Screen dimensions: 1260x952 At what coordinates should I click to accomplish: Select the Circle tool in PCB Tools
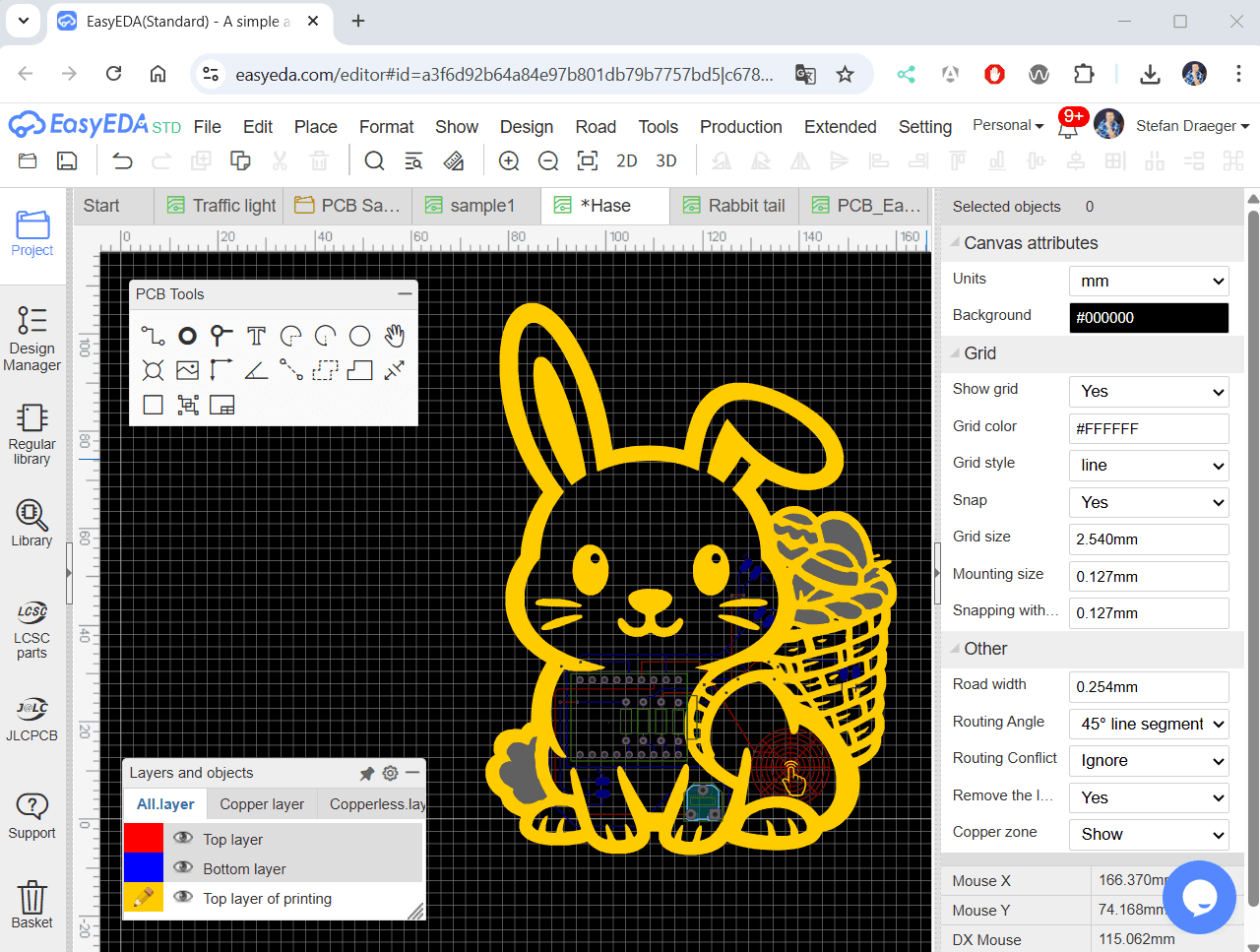coord(359,336)
